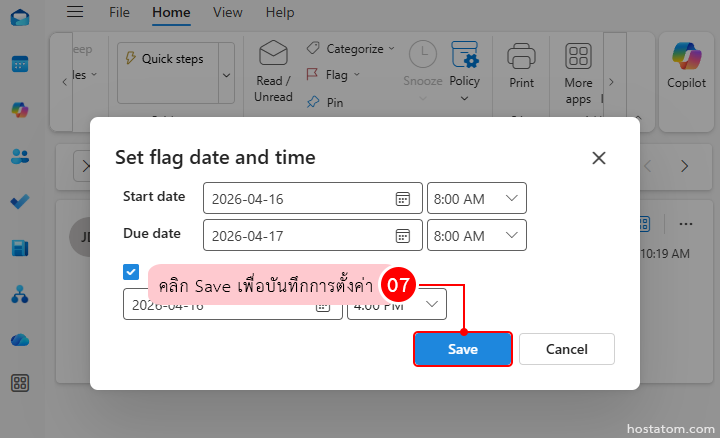Click the Due date input field
The image size is (720, 438).
(312, 235)
